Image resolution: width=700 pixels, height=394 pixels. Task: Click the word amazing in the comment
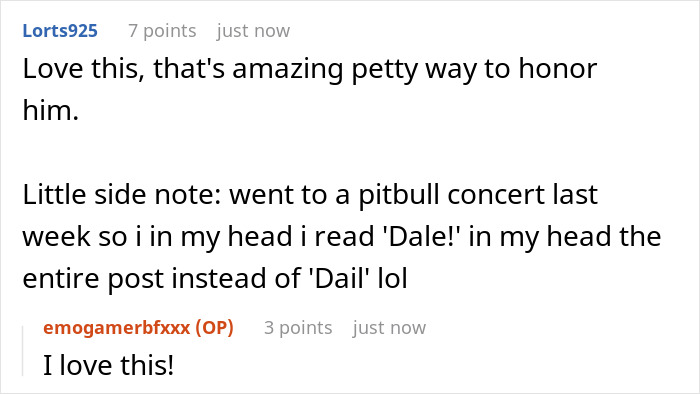288,69
